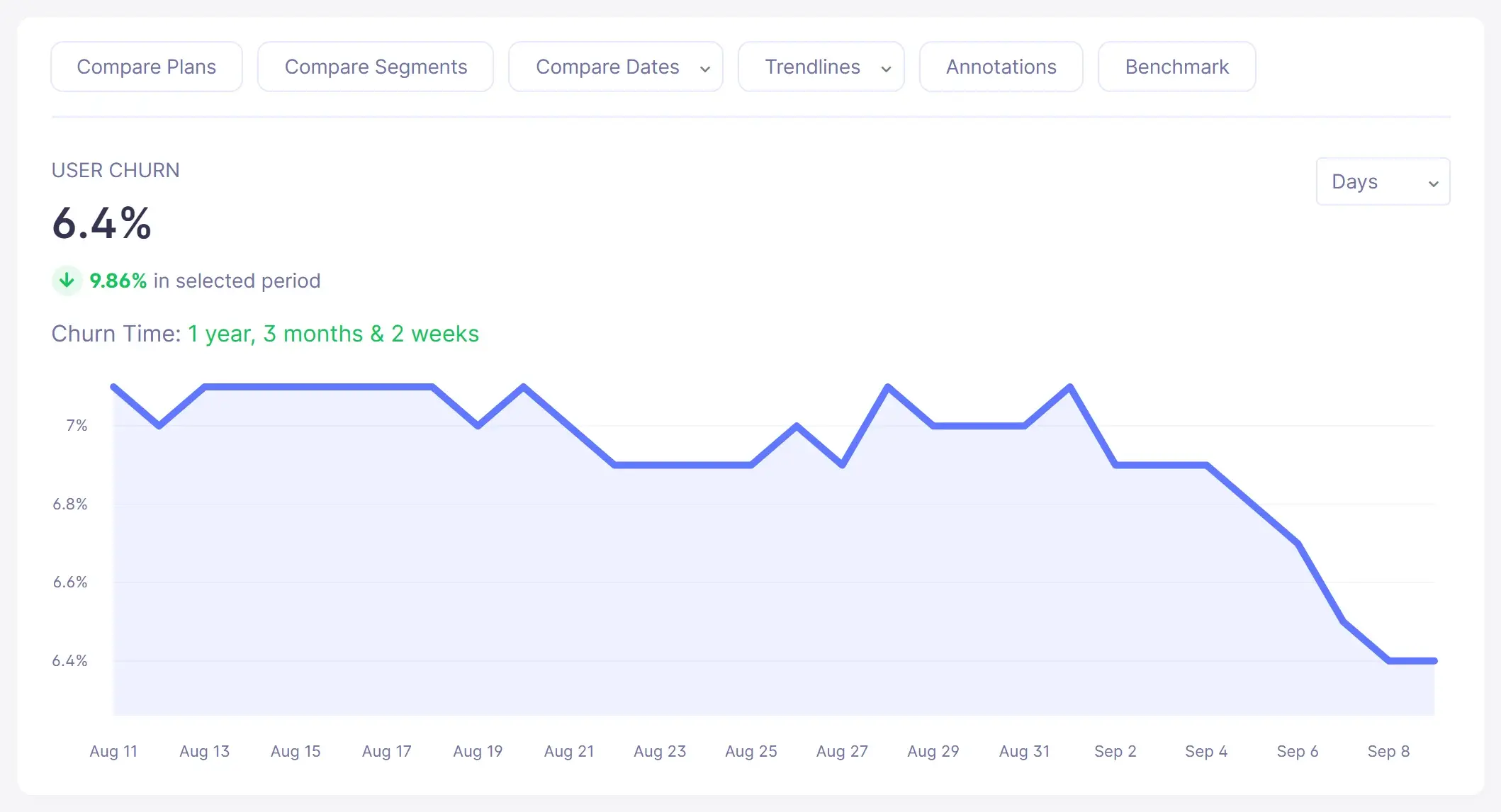This screenshot has height=812, width=1501.
Task: Click the 6.8% y-axis label
Action: [x=70, y=504]
